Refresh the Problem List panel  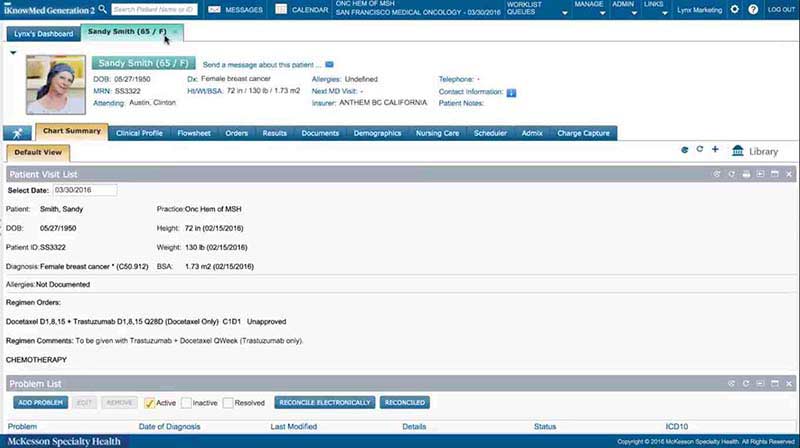(x=745, y=383)
